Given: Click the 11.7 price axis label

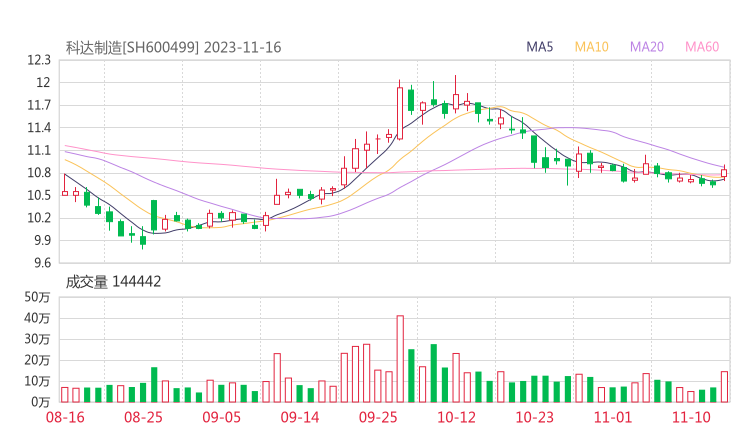Looking at the screenshot, I should coord(39,105).
